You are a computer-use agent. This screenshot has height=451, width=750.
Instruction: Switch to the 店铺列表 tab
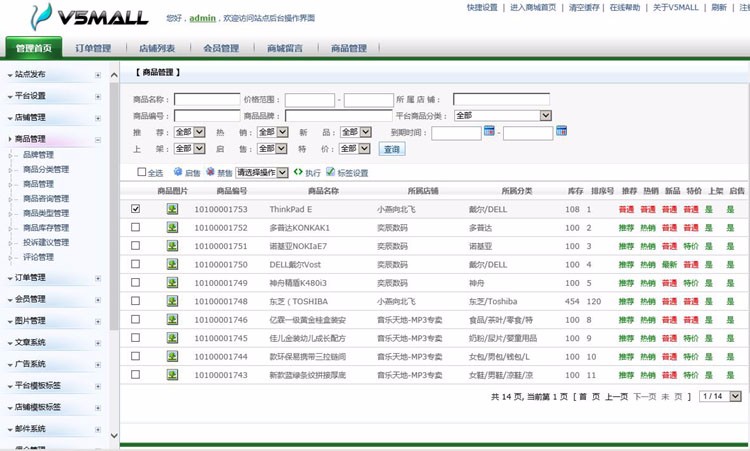pos(157,48)
